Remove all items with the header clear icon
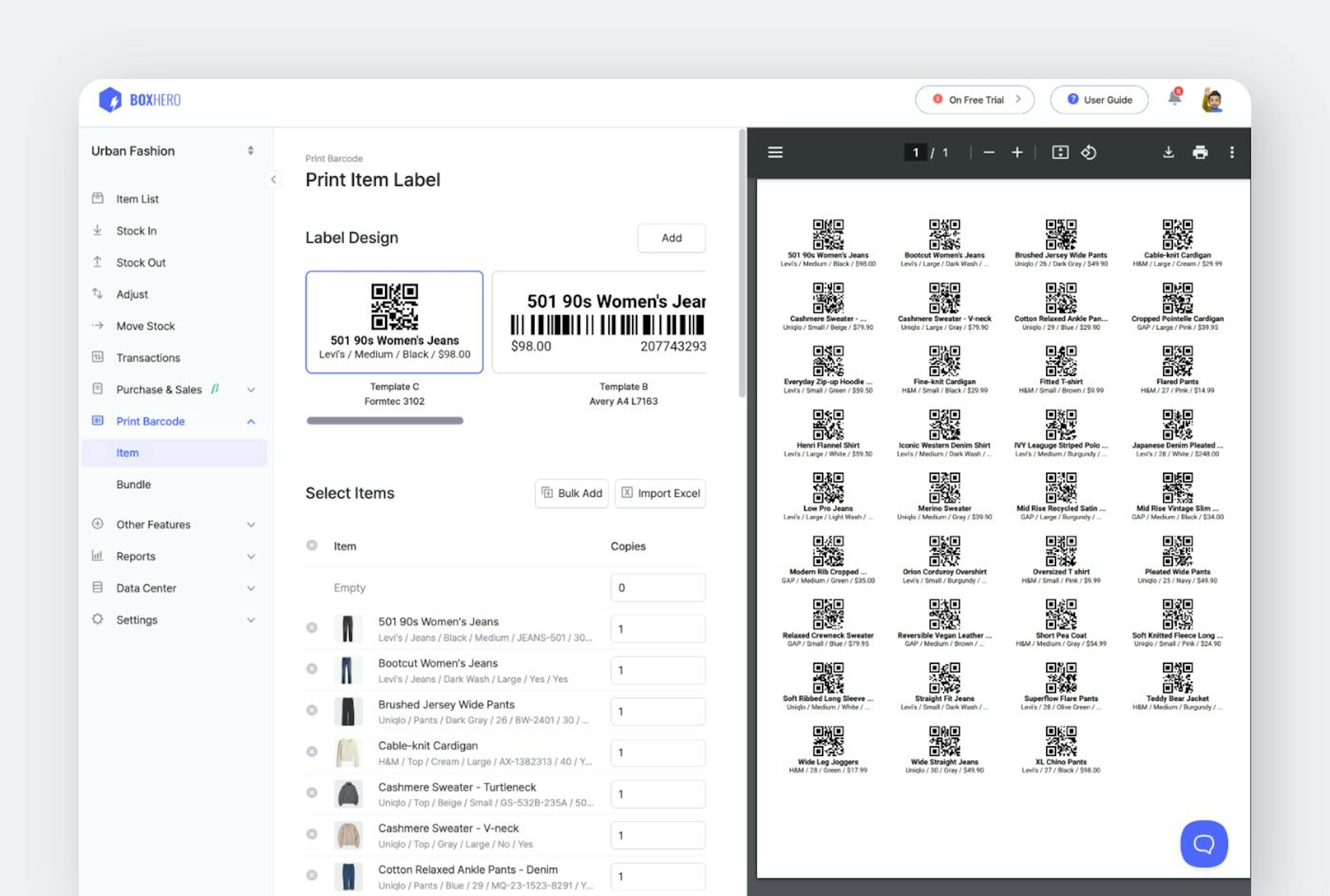 [312, 545]
